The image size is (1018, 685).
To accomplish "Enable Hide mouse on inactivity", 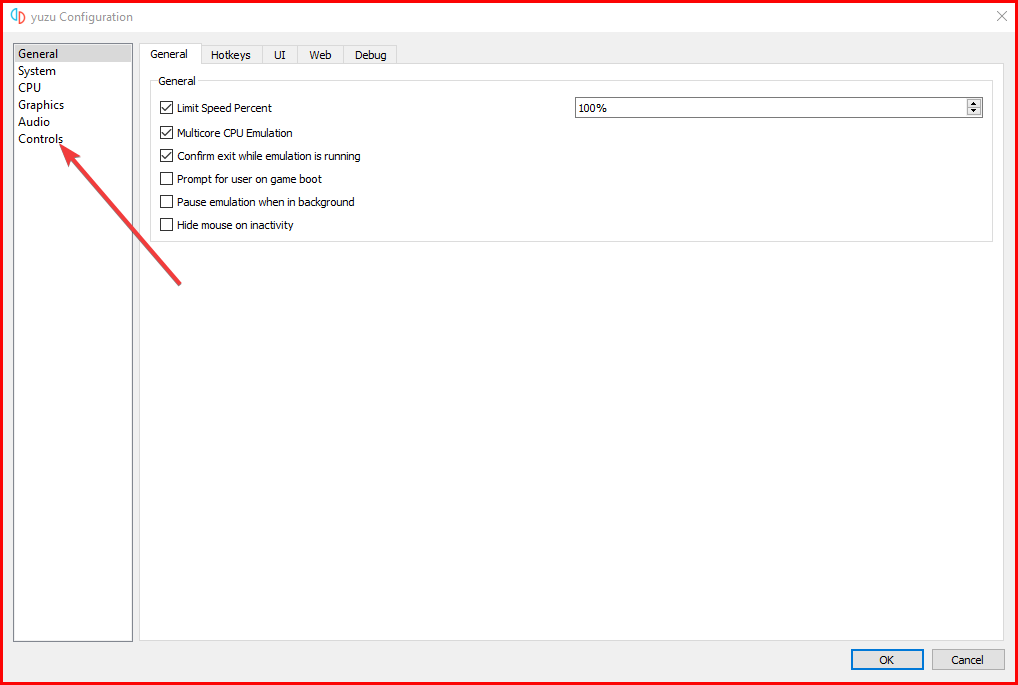I will point(166,225).
